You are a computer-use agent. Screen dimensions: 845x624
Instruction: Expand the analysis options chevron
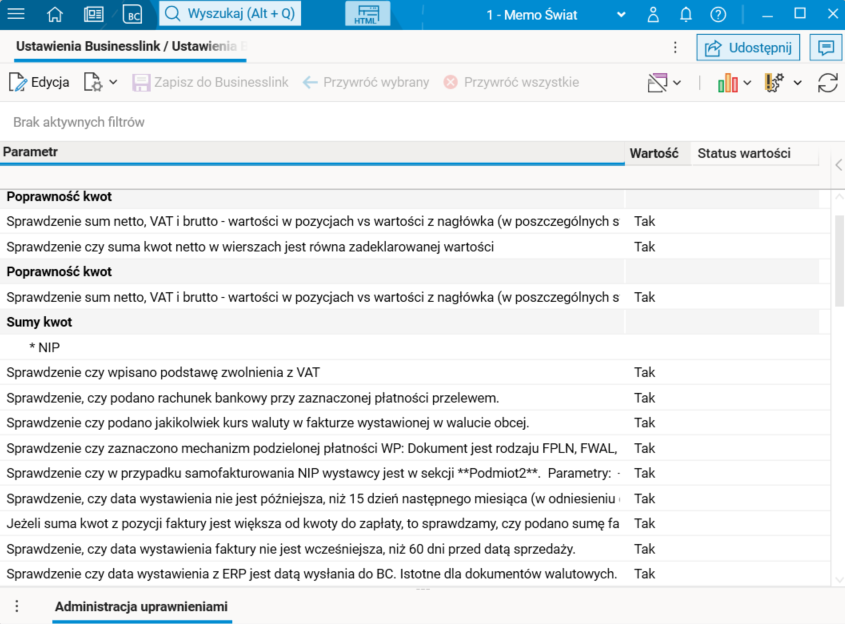747,82
